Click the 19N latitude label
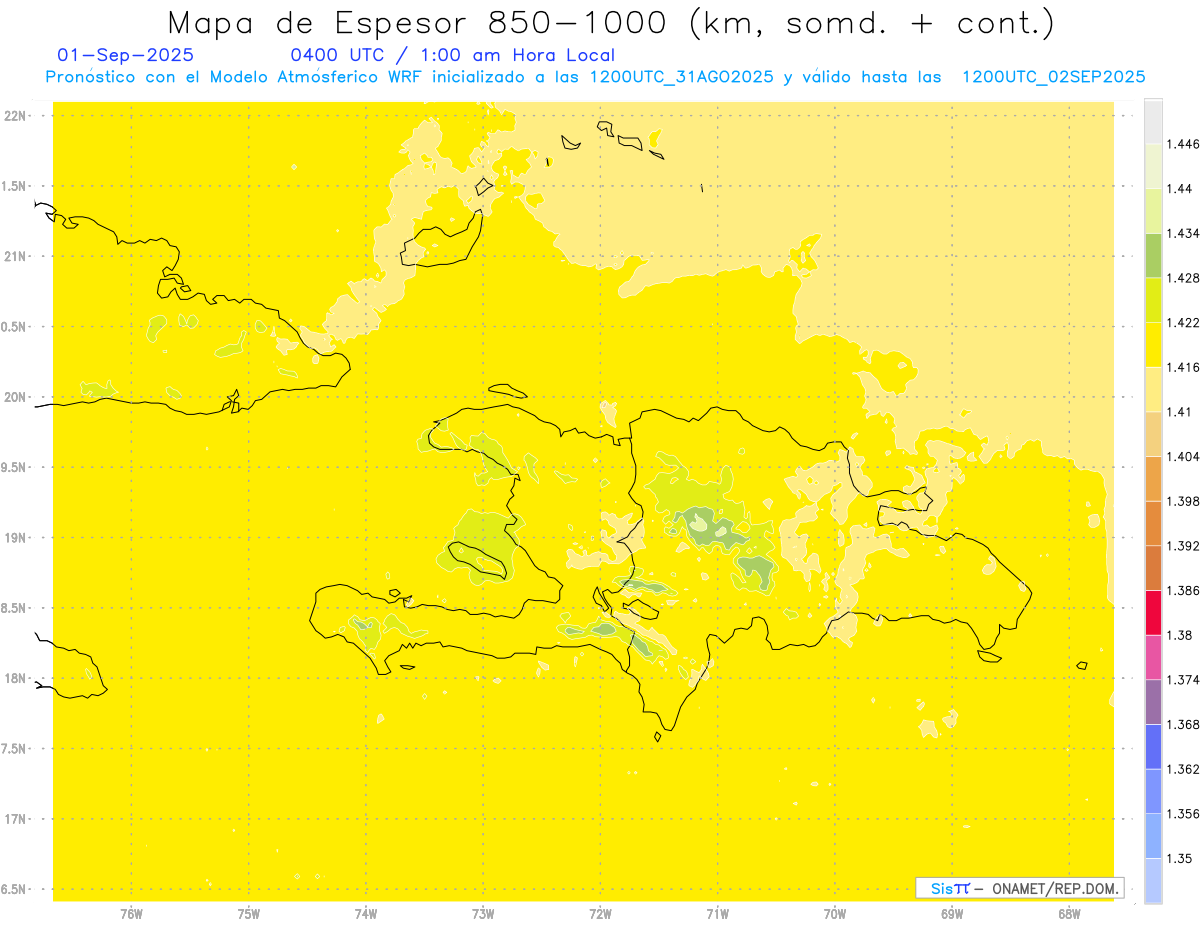 pyautogui.click(x=17, y=538)
